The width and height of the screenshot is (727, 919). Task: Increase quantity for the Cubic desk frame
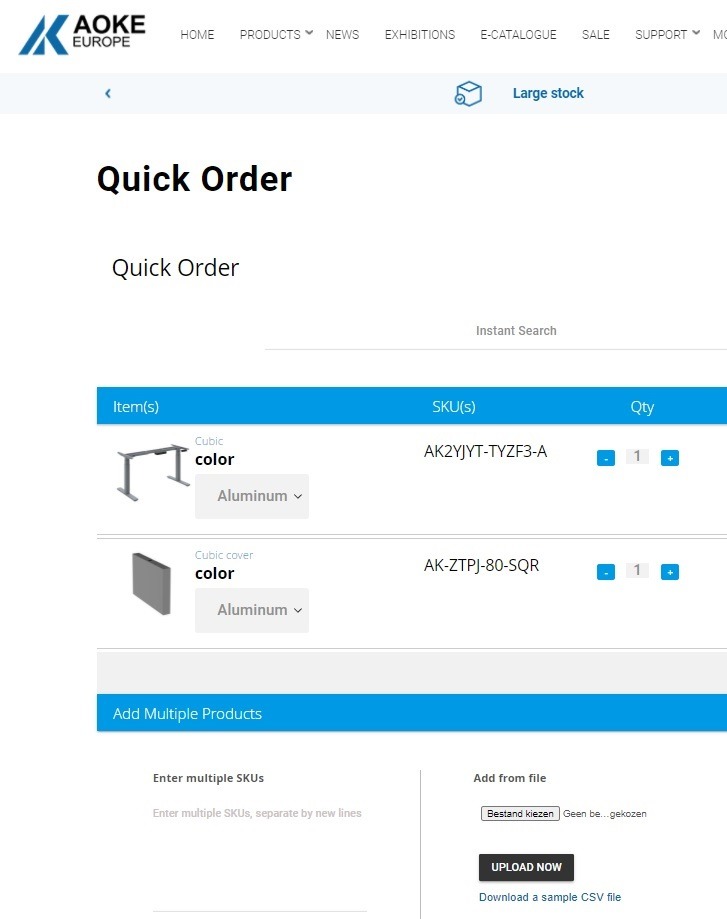click(670, 458)
